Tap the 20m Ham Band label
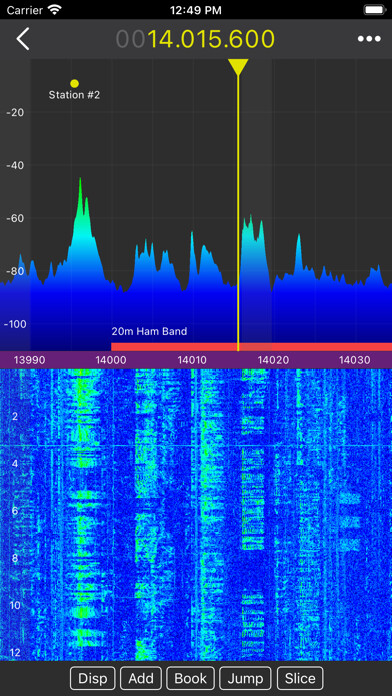The image size is (392, 696). click(149, 331)
